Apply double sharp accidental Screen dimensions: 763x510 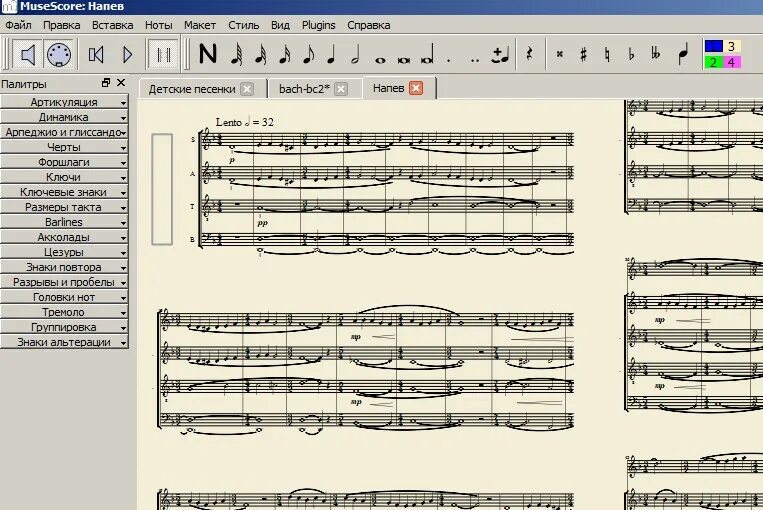560,54
